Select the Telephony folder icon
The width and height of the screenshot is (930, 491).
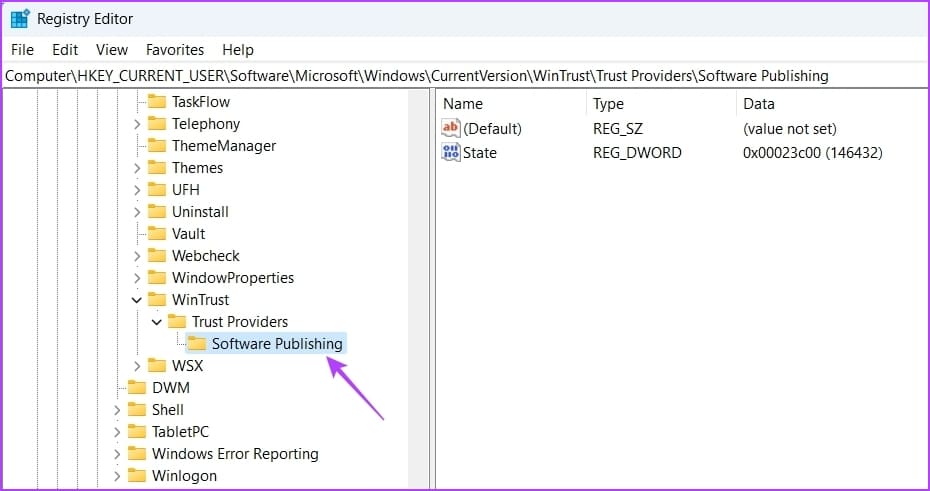(157, 123)
